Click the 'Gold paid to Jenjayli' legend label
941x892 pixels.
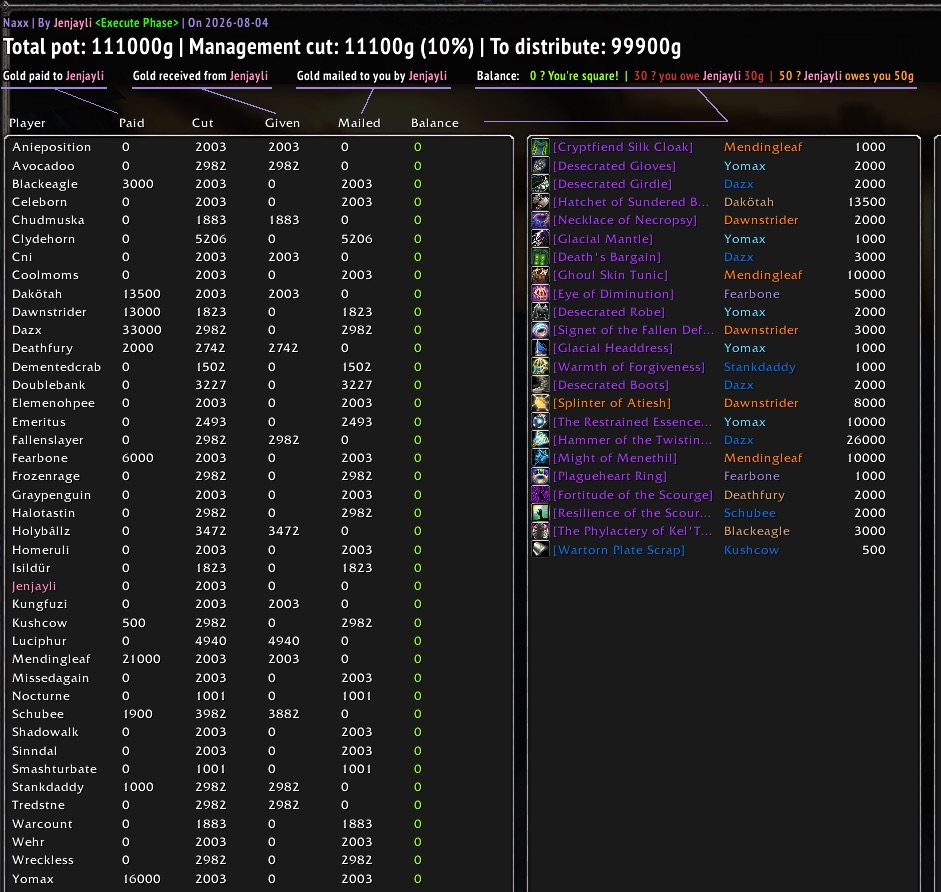tap(53, 76)
